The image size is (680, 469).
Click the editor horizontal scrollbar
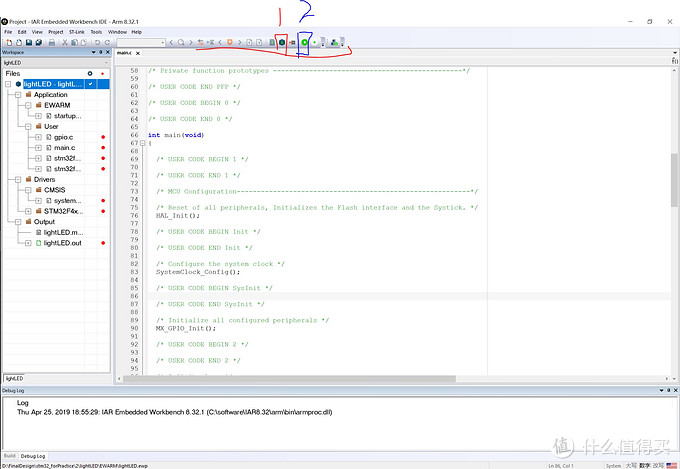(289, 379)
